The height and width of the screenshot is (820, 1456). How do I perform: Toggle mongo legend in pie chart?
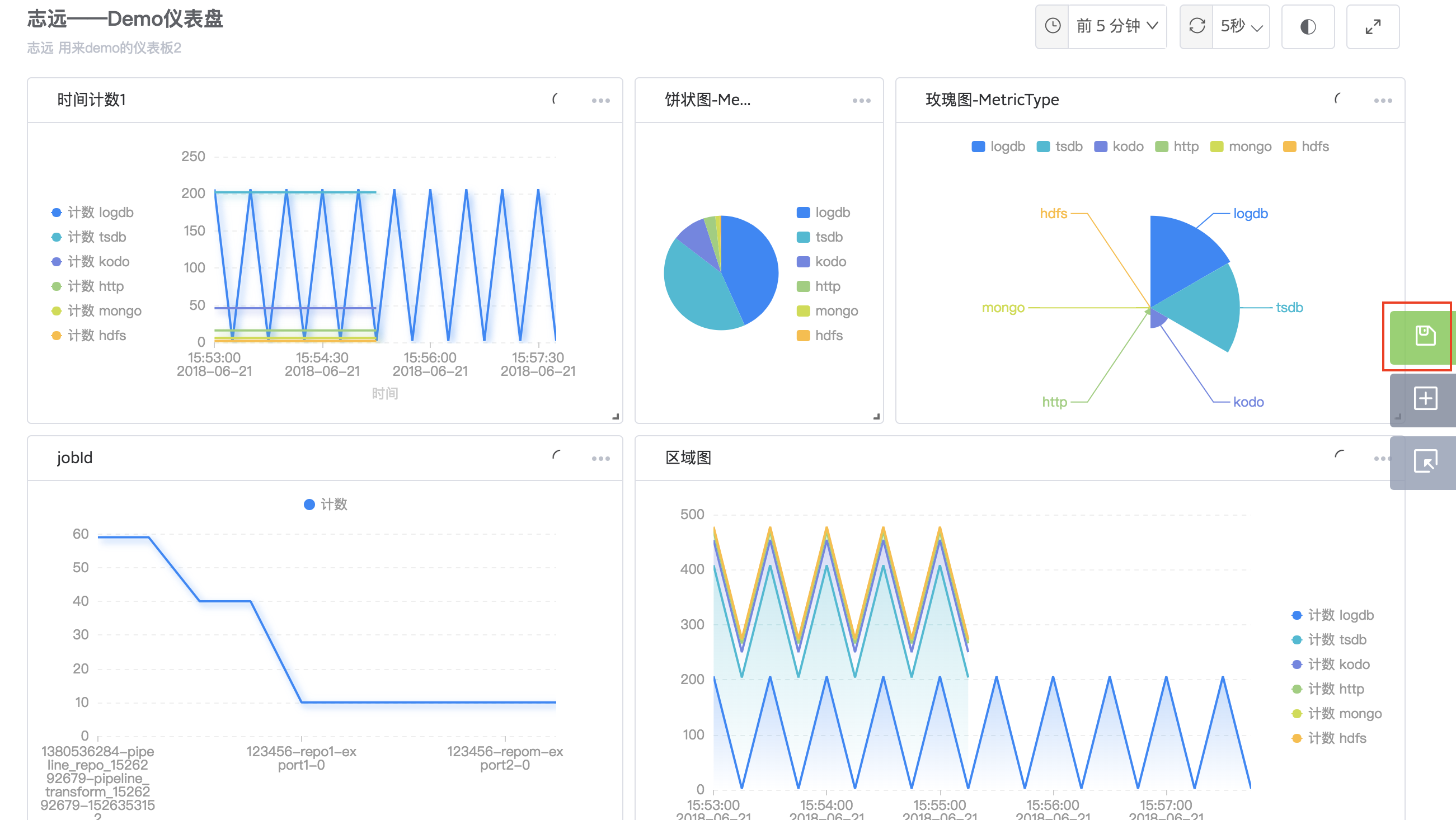(828, 311)
